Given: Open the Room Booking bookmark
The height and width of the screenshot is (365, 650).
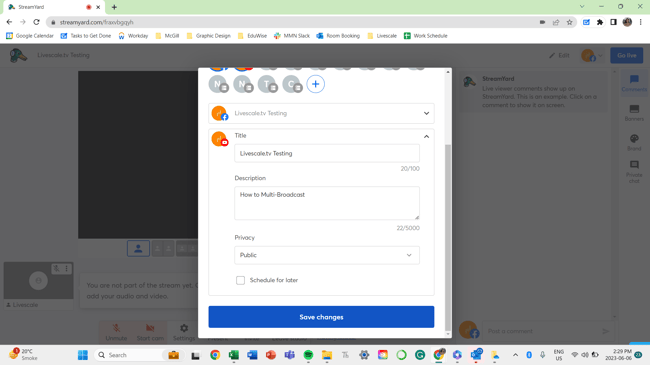Looking at the screenshot, I should [338, 36].
